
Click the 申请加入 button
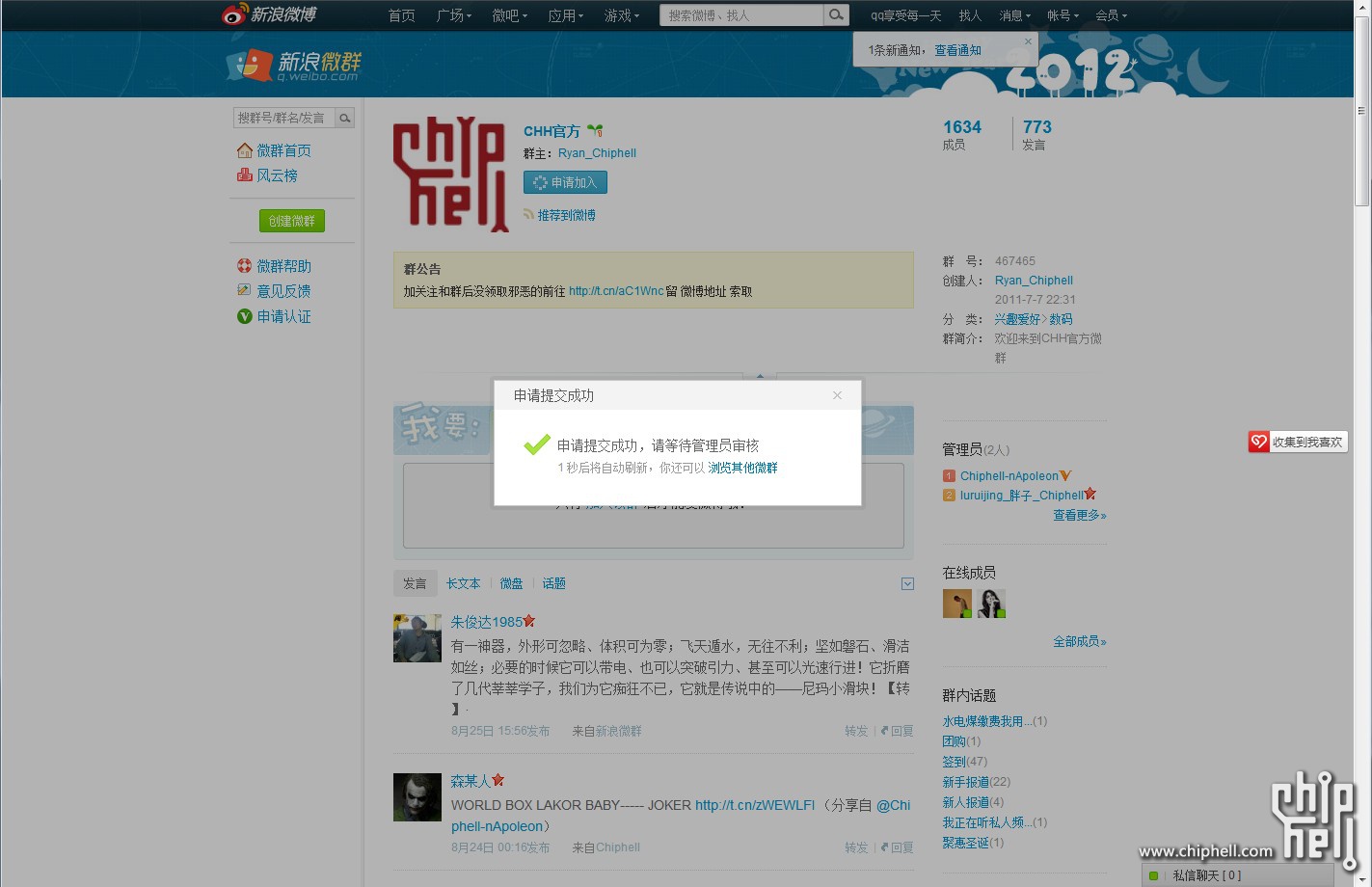tap(565, 182)
